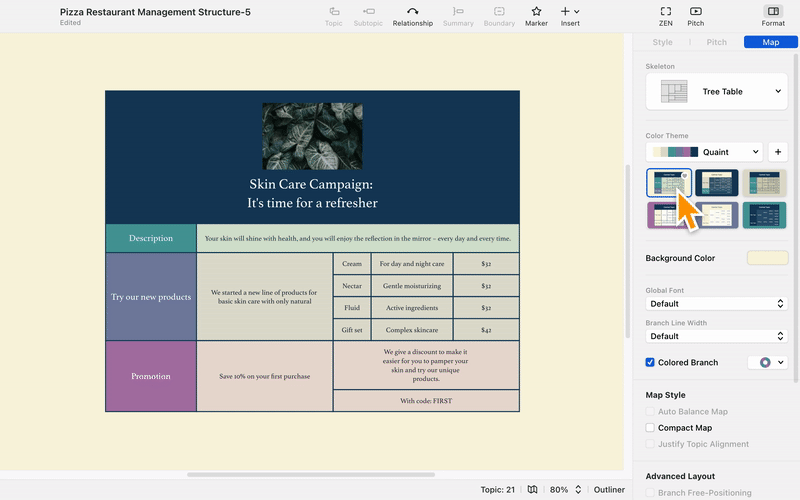The image size is (800, 500).
Task: Select the Promotion topic cell
Action: point(151,376)
